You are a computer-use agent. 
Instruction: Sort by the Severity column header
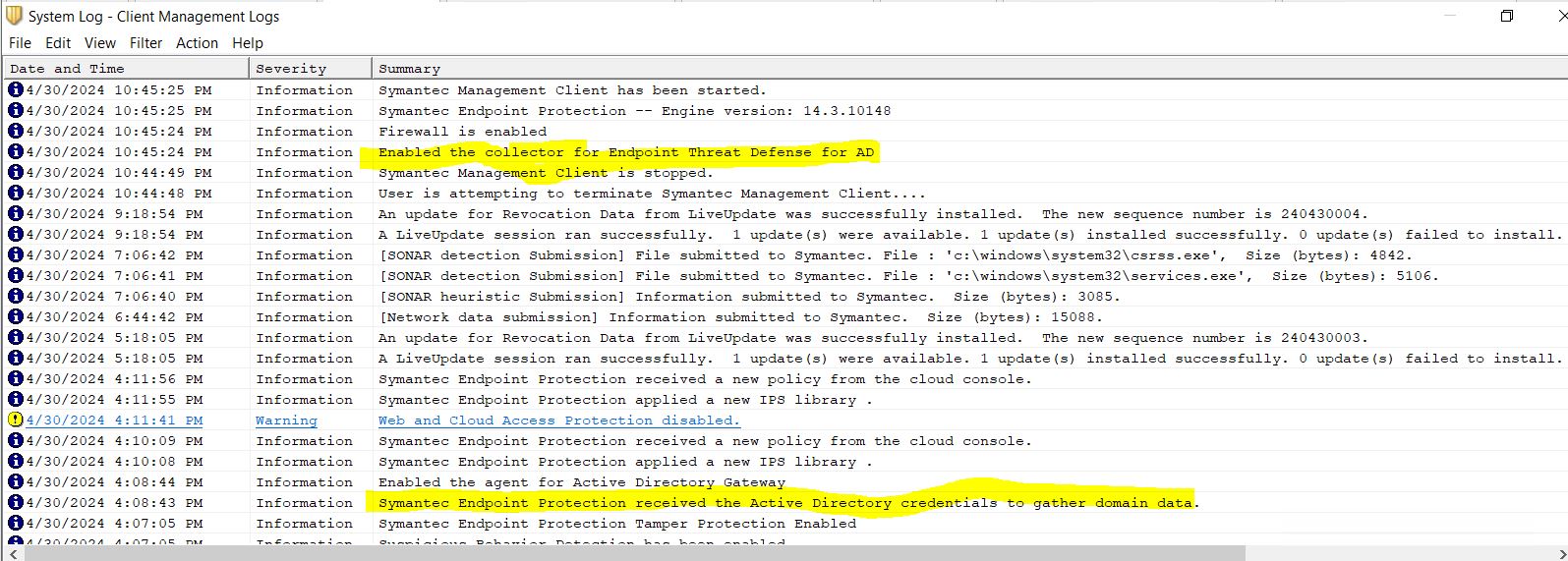(311, 69)
